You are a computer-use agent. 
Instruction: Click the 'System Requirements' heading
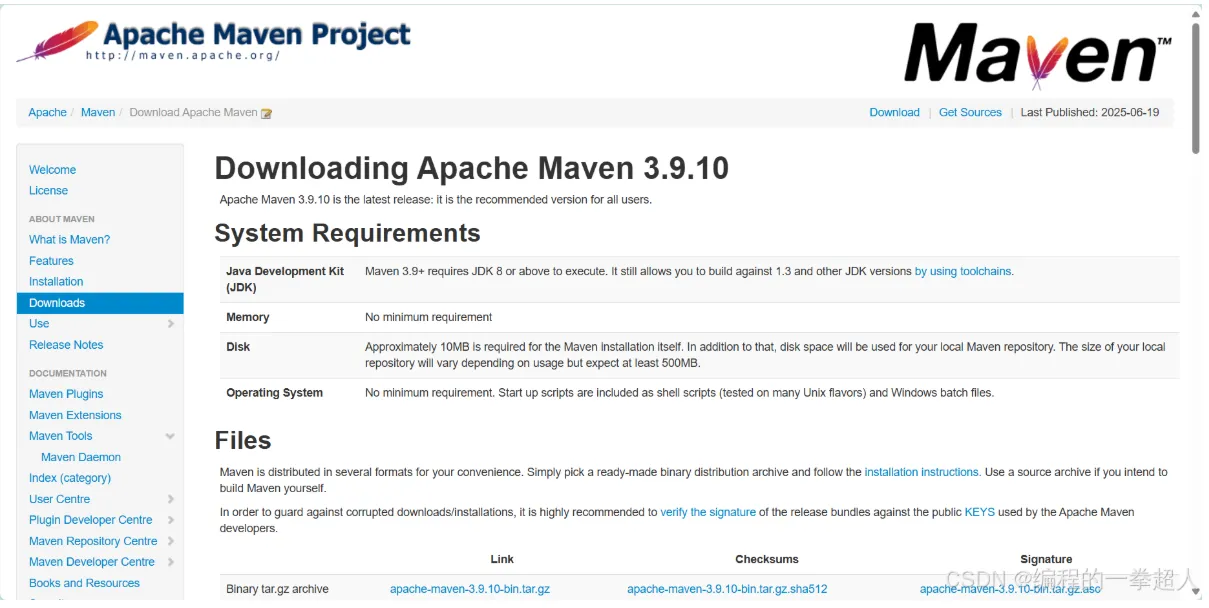click(347, 233)
